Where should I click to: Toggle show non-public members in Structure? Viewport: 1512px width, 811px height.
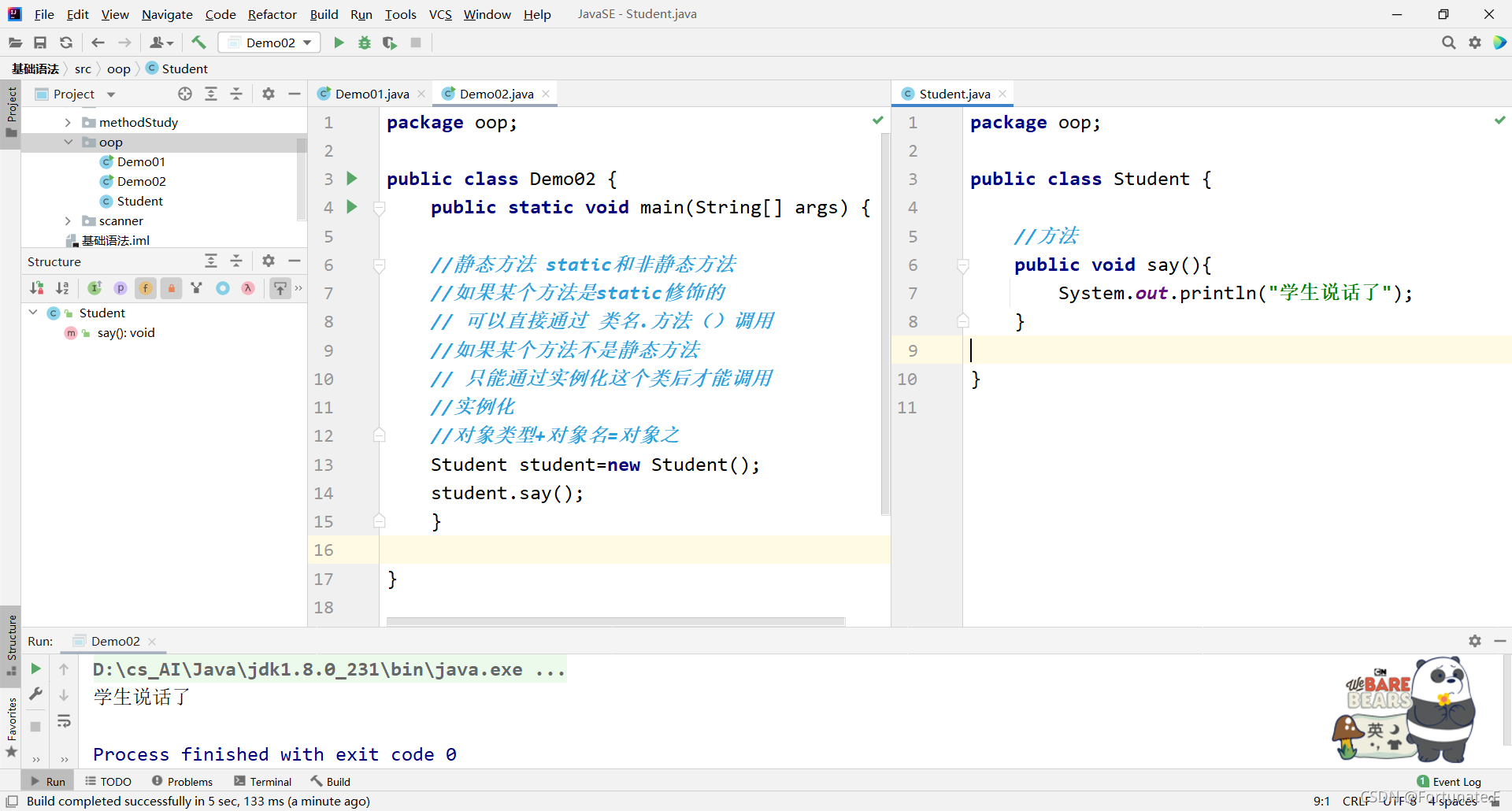tap(171, 288)
